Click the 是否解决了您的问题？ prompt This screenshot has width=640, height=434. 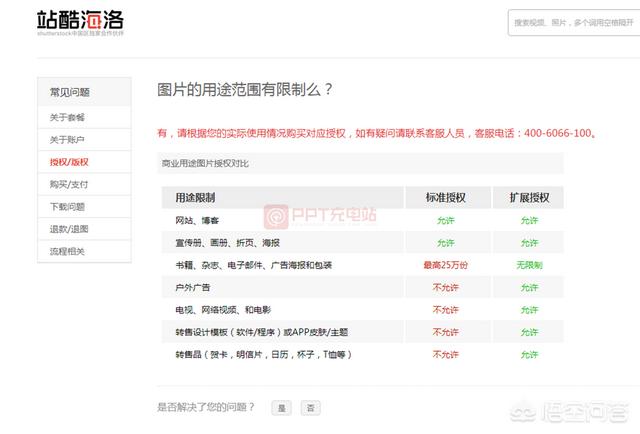(x=206, y=407)
